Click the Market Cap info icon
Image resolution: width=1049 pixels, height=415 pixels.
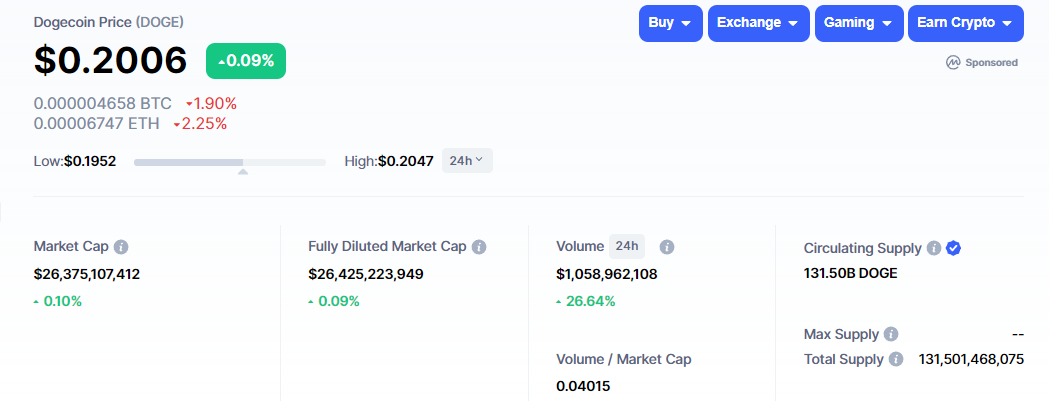[x=121, y=247]
